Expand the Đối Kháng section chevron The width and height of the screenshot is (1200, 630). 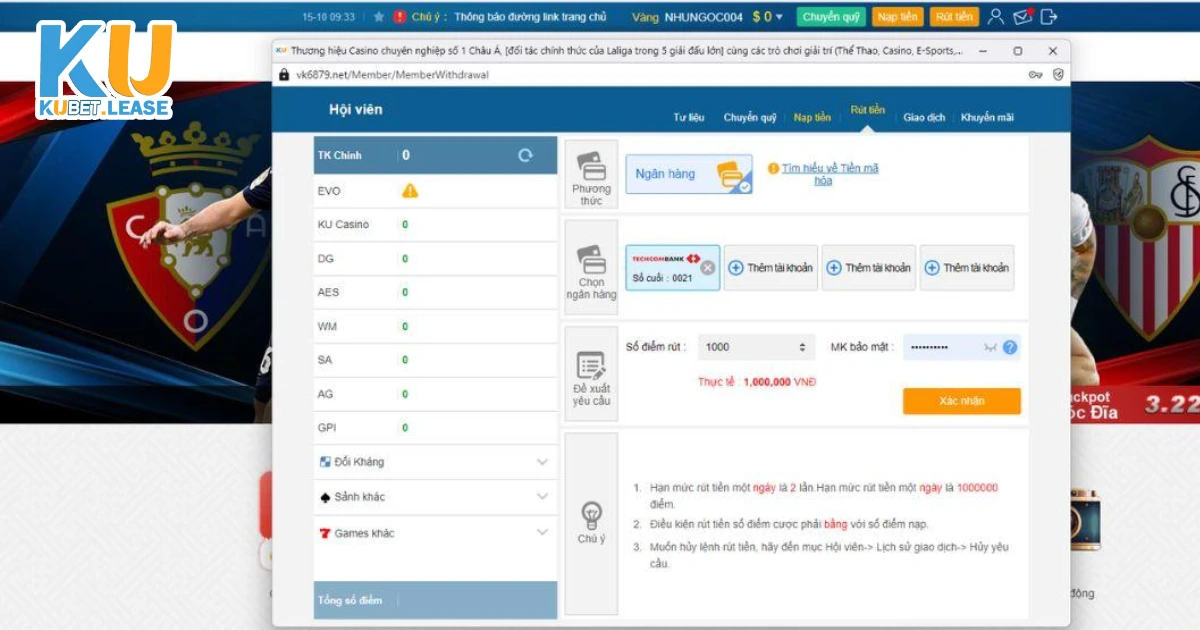coord(542,462)
